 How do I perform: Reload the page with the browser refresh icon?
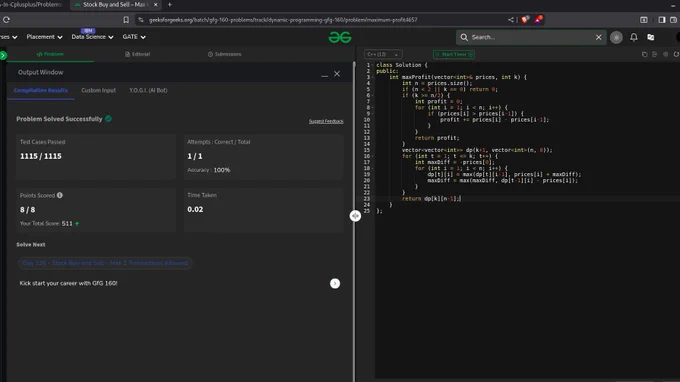point(6,20)
